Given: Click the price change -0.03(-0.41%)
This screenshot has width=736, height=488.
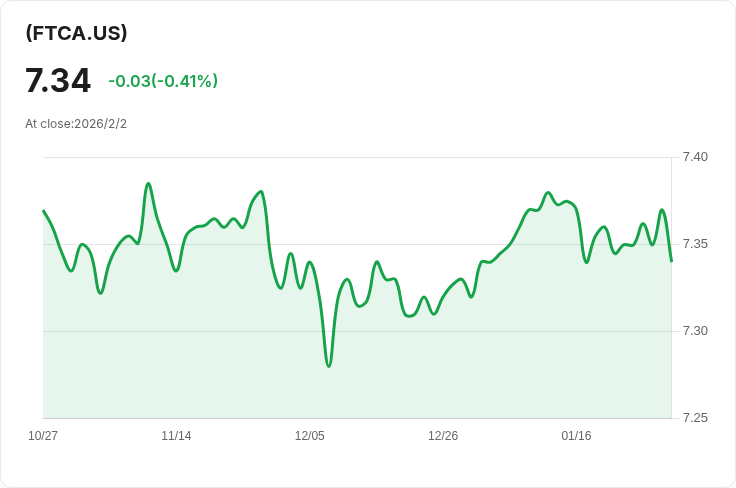Looking at the screenshot, I should (x=163, y=81).
